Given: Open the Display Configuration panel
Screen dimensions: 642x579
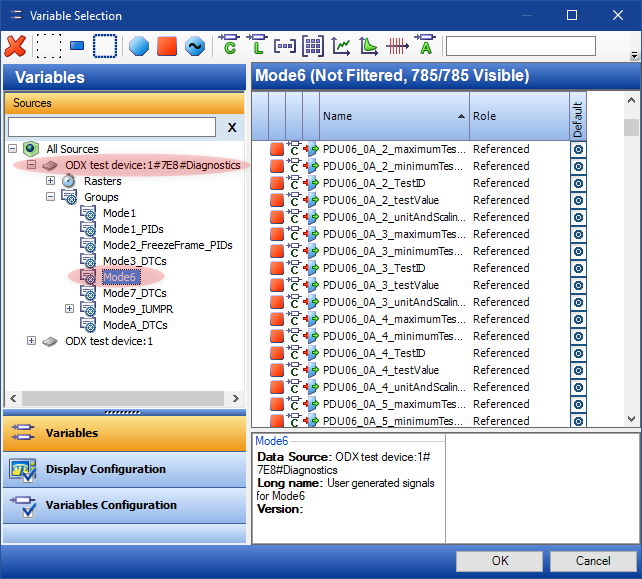Looking at the screenshot, I should point(105,469).
